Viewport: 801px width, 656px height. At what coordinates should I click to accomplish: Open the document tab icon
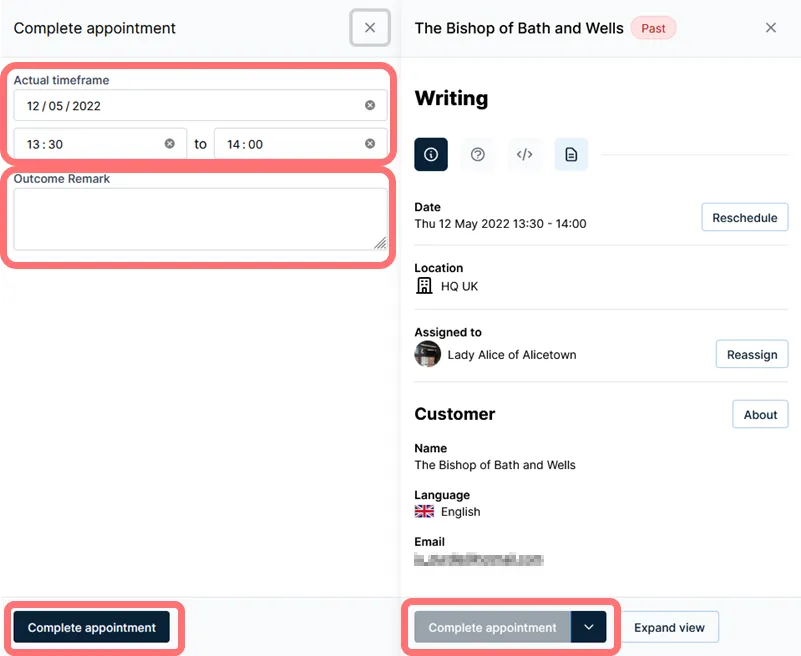click(x=571, y=154)
